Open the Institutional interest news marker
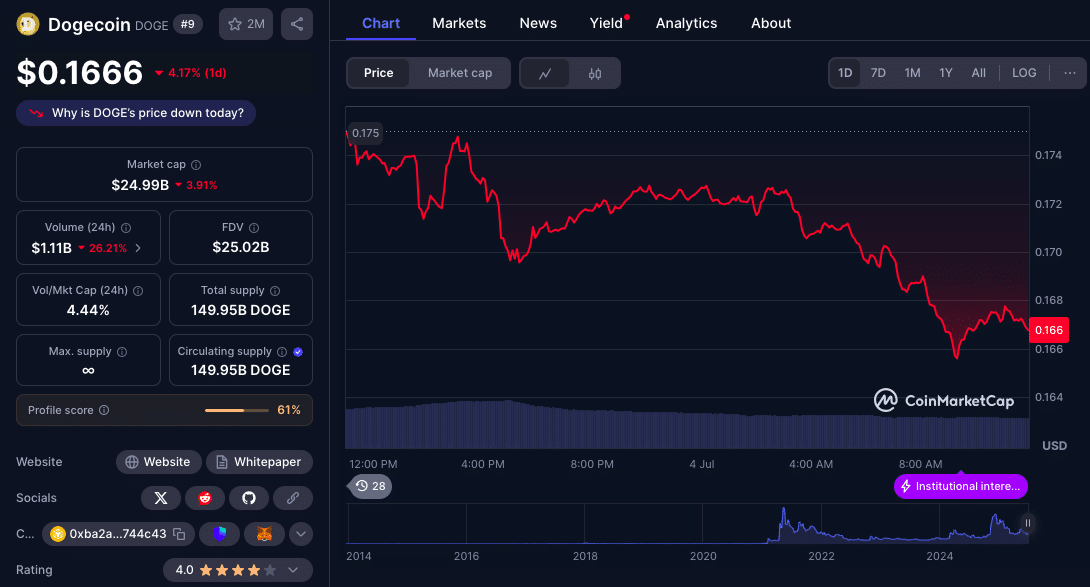Image resolution: width=1090 pixels, height=587 pixels. tap(961, 486)
